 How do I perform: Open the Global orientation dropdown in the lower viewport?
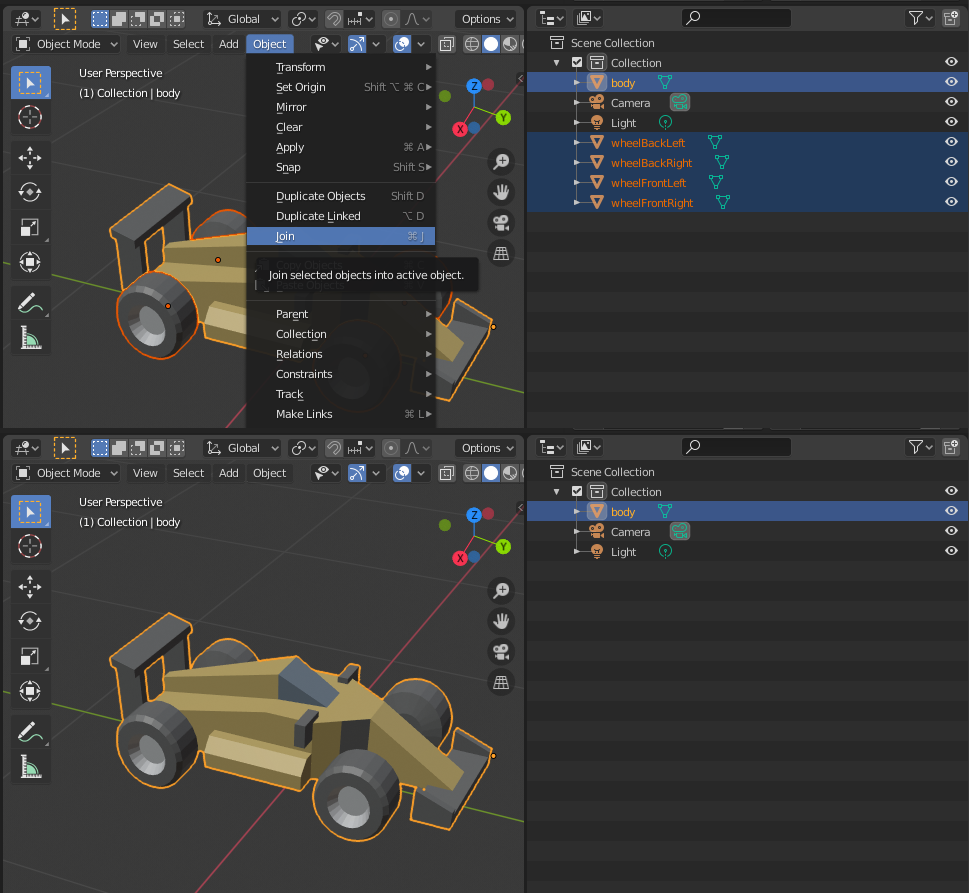243,448
